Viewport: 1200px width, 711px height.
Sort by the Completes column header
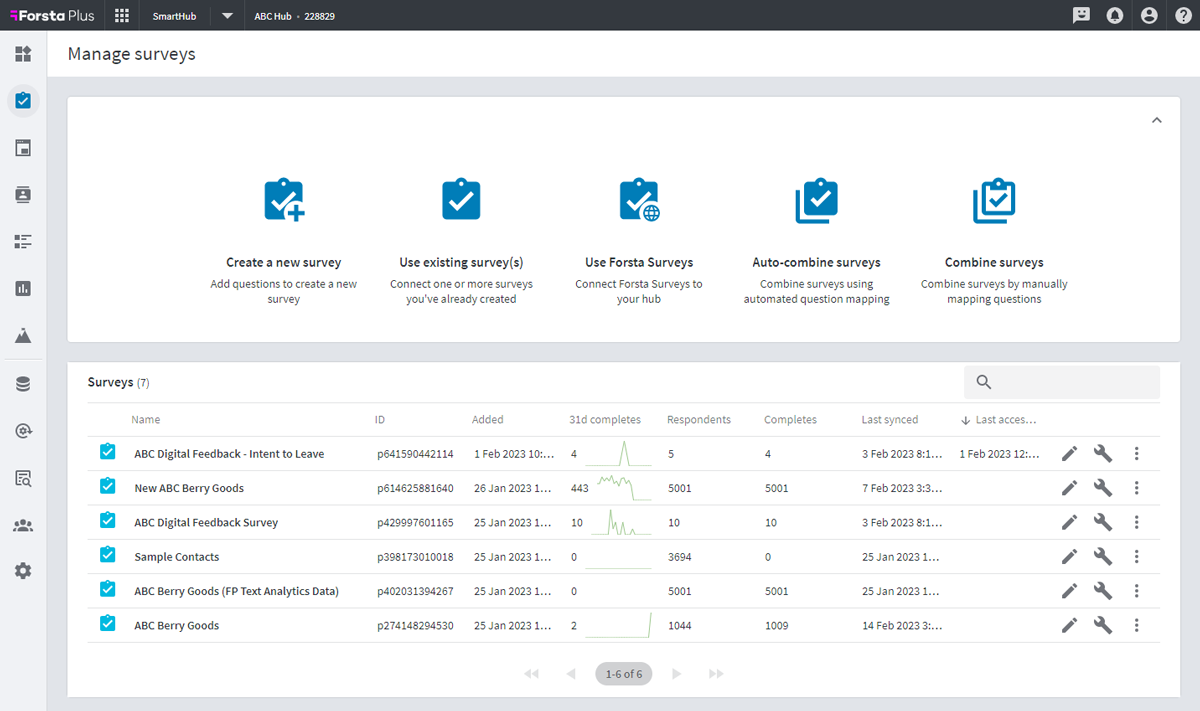790,420
